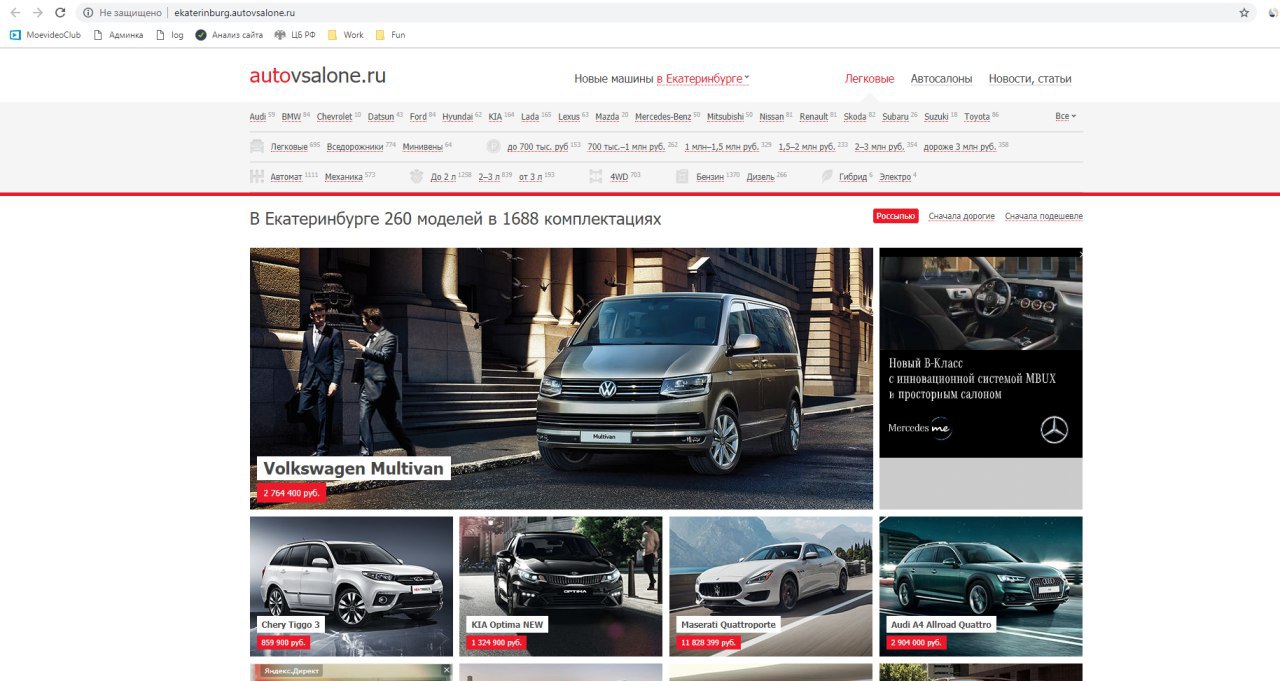
Task: Click the autovsalone.ru site logo
Action: (x=317, y=76)
